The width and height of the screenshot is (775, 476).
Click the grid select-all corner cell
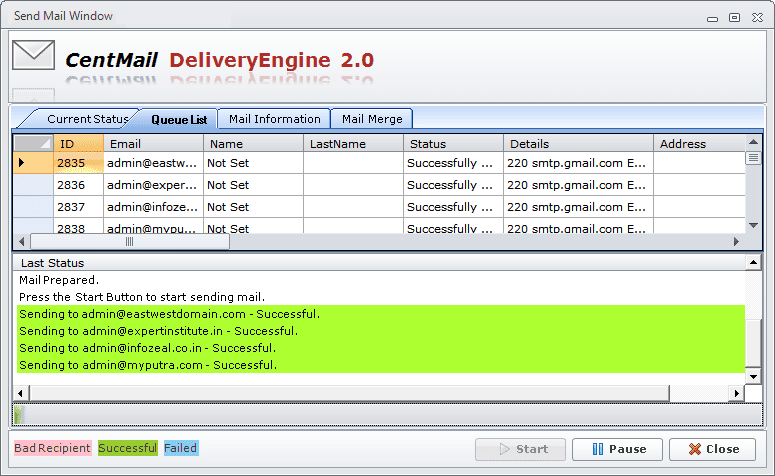point(33,144)
